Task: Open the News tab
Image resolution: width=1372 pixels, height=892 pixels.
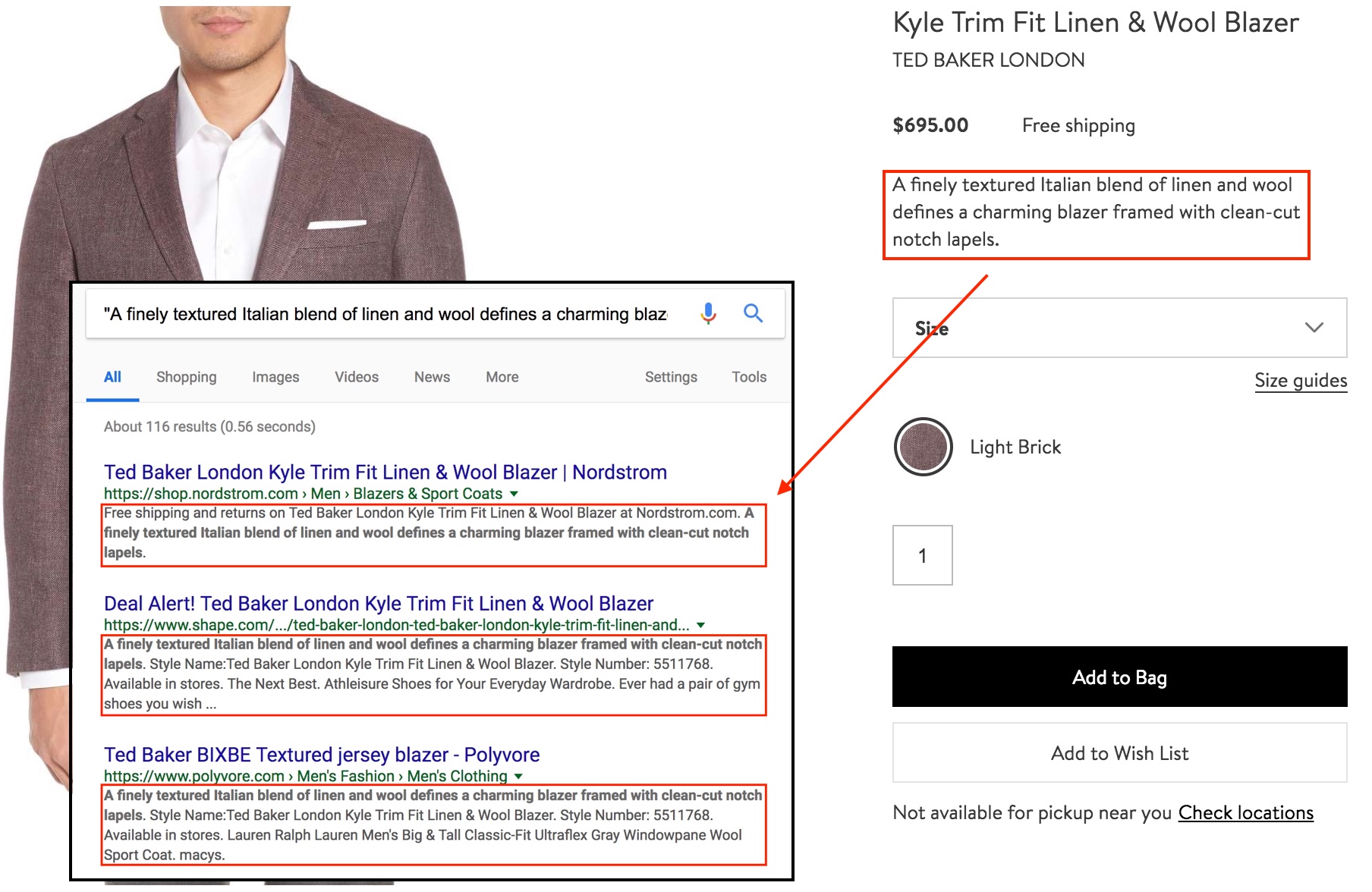Action: (432, 377)
